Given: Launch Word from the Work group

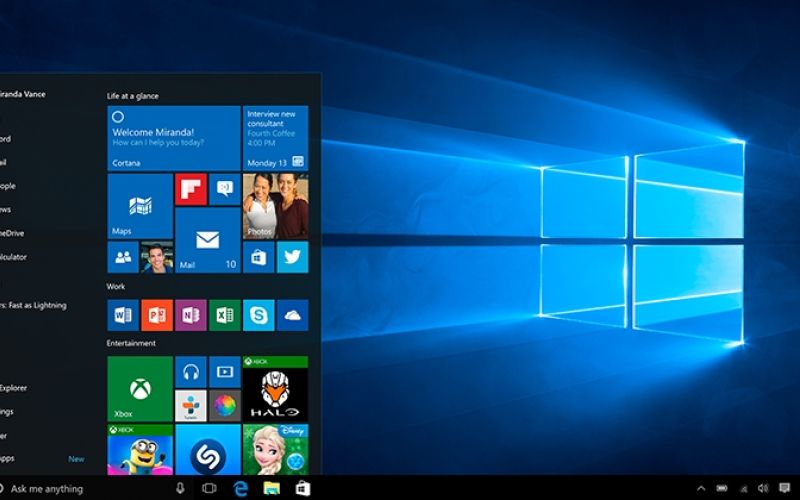Looking at the screenshot, I should tap(123, 315).
